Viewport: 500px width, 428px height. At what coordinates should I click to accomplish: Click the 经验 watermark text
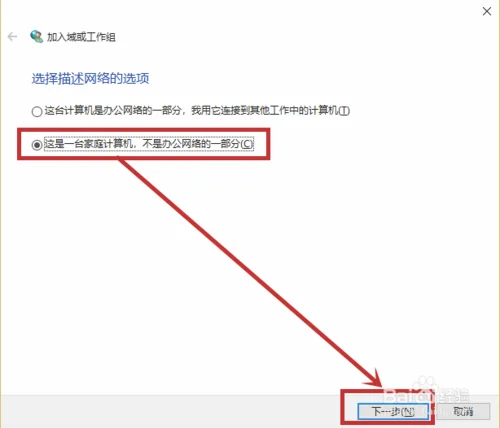tap(454, 396)
